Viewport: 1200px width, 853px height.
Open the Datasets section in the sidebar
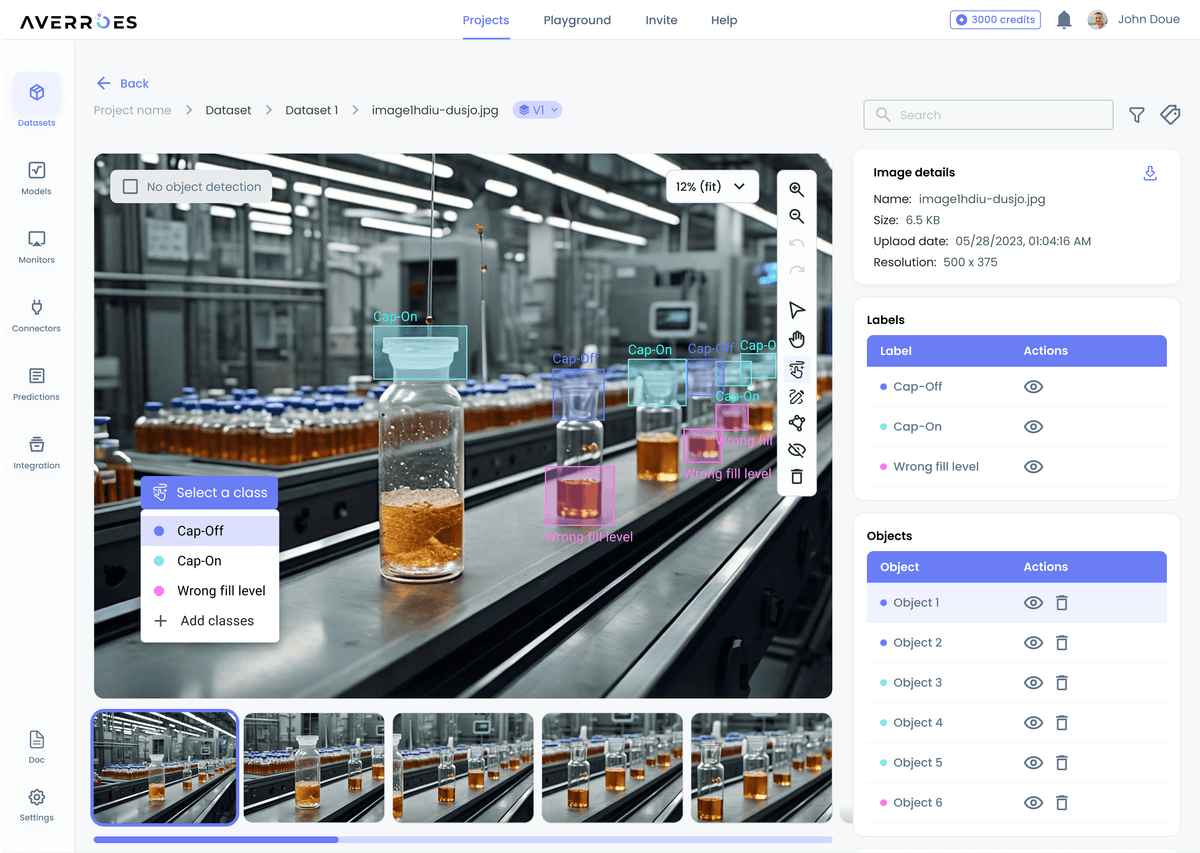pos(36,100)
